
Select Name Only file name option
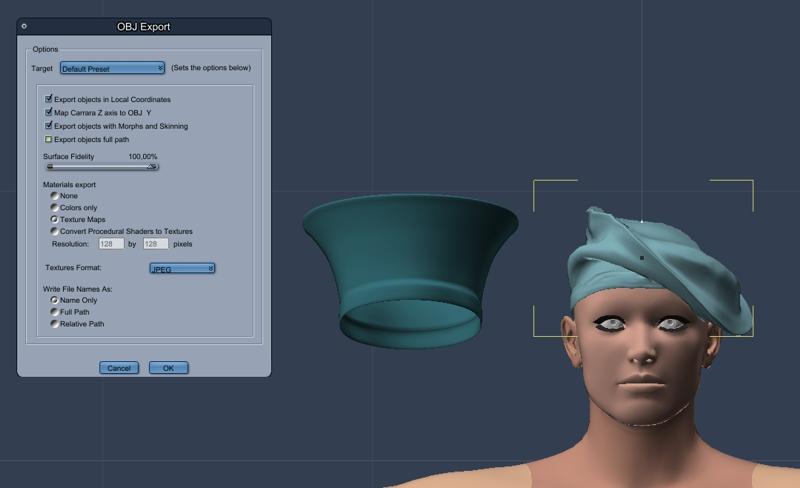pos(54,300)
